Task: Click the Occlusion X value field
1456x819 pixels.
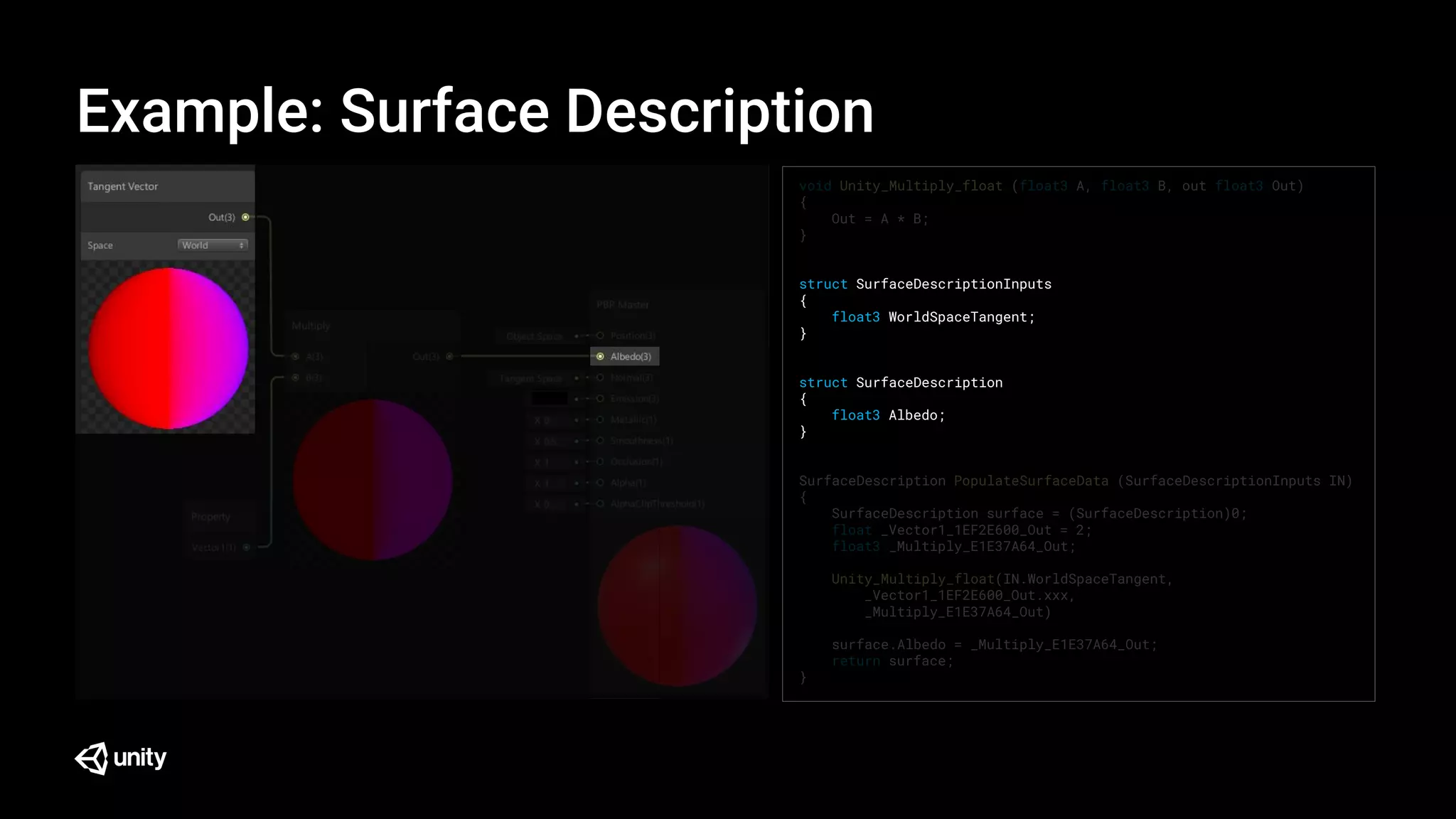Action: 550,462
